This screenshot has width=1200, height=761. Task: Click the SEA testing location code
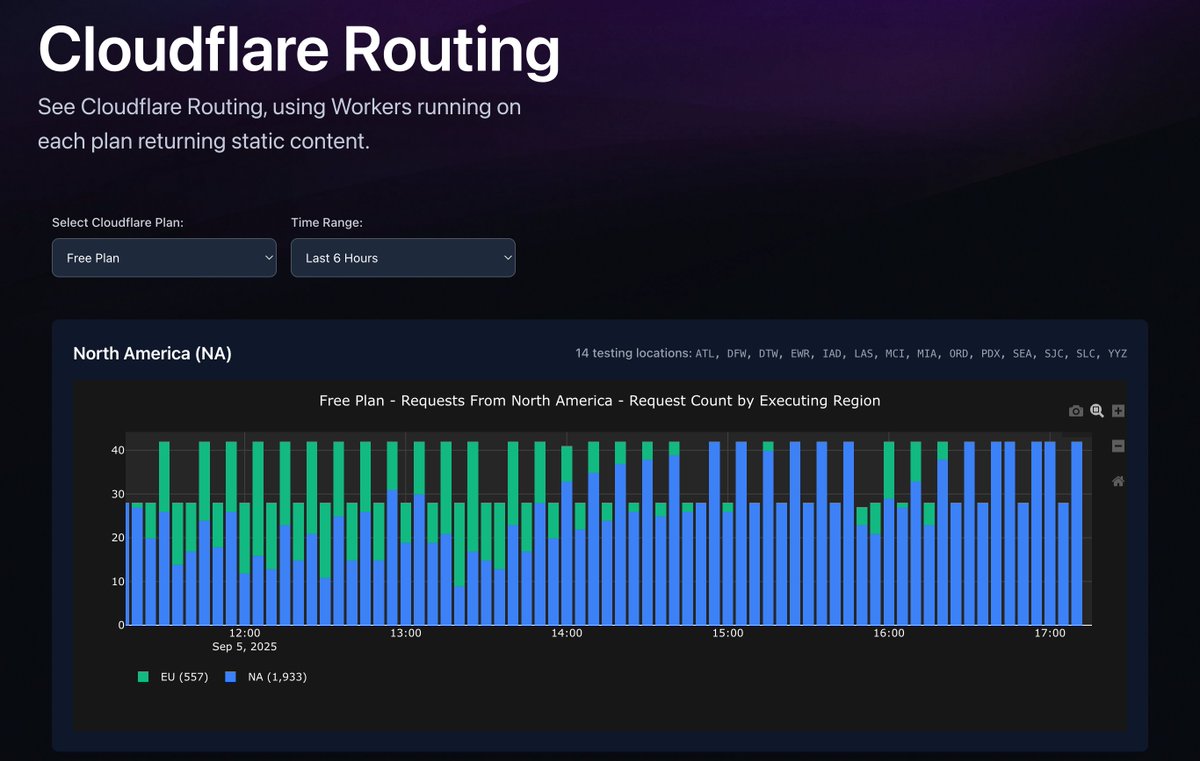(1022, 353)
